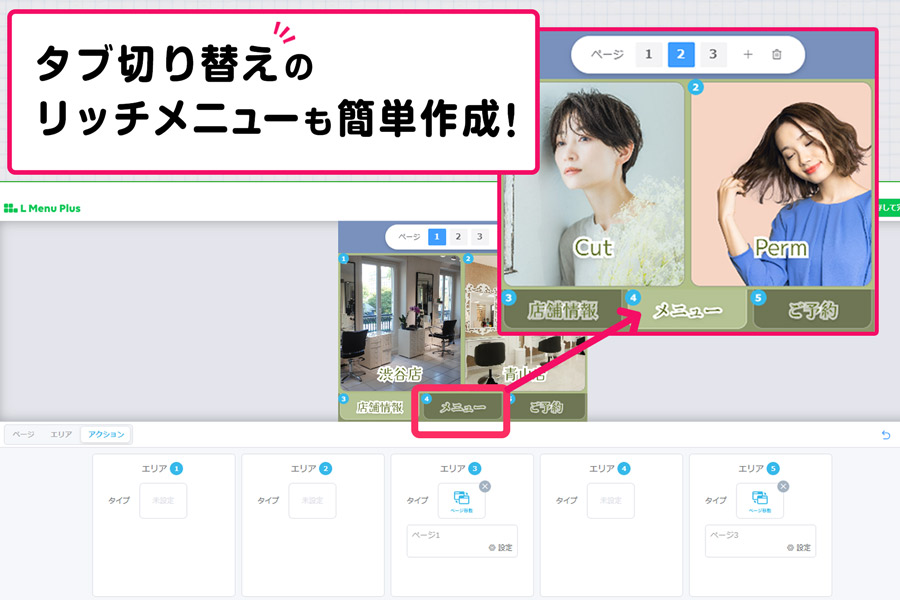The width and height of the screenshot is (900, 600).
Task: Go to page 3 in the enlarged pager
Action: pyautogui.click(x=712, y=54)
